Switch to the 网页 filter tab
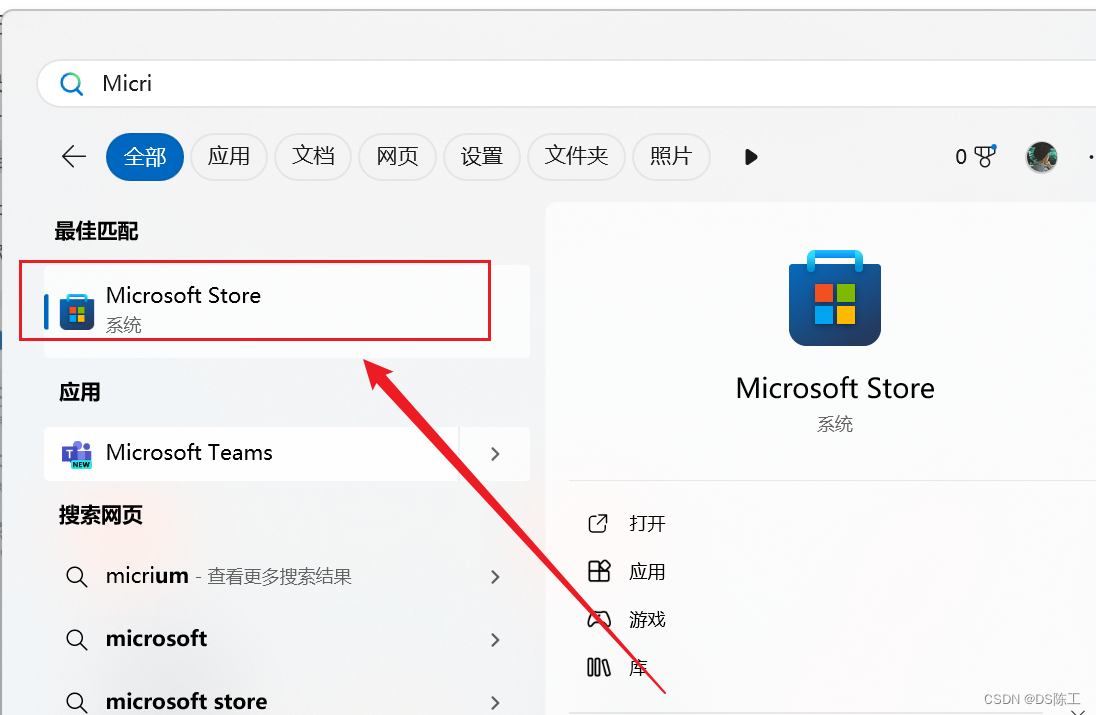The width and height of the screenshot is (1096, 715). (397, 157)
